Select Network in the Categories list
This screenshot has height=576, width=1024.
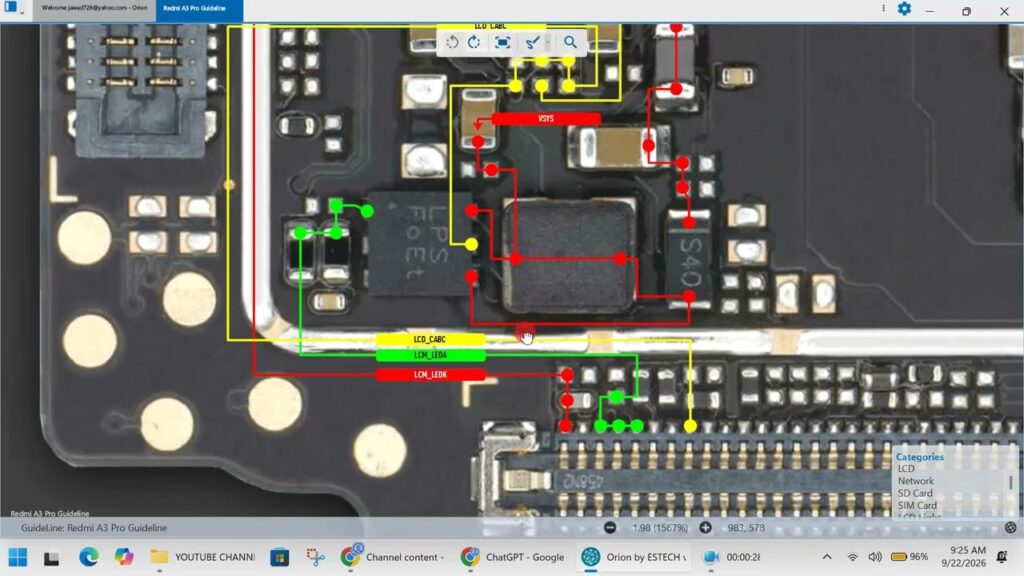click(916, 481)
